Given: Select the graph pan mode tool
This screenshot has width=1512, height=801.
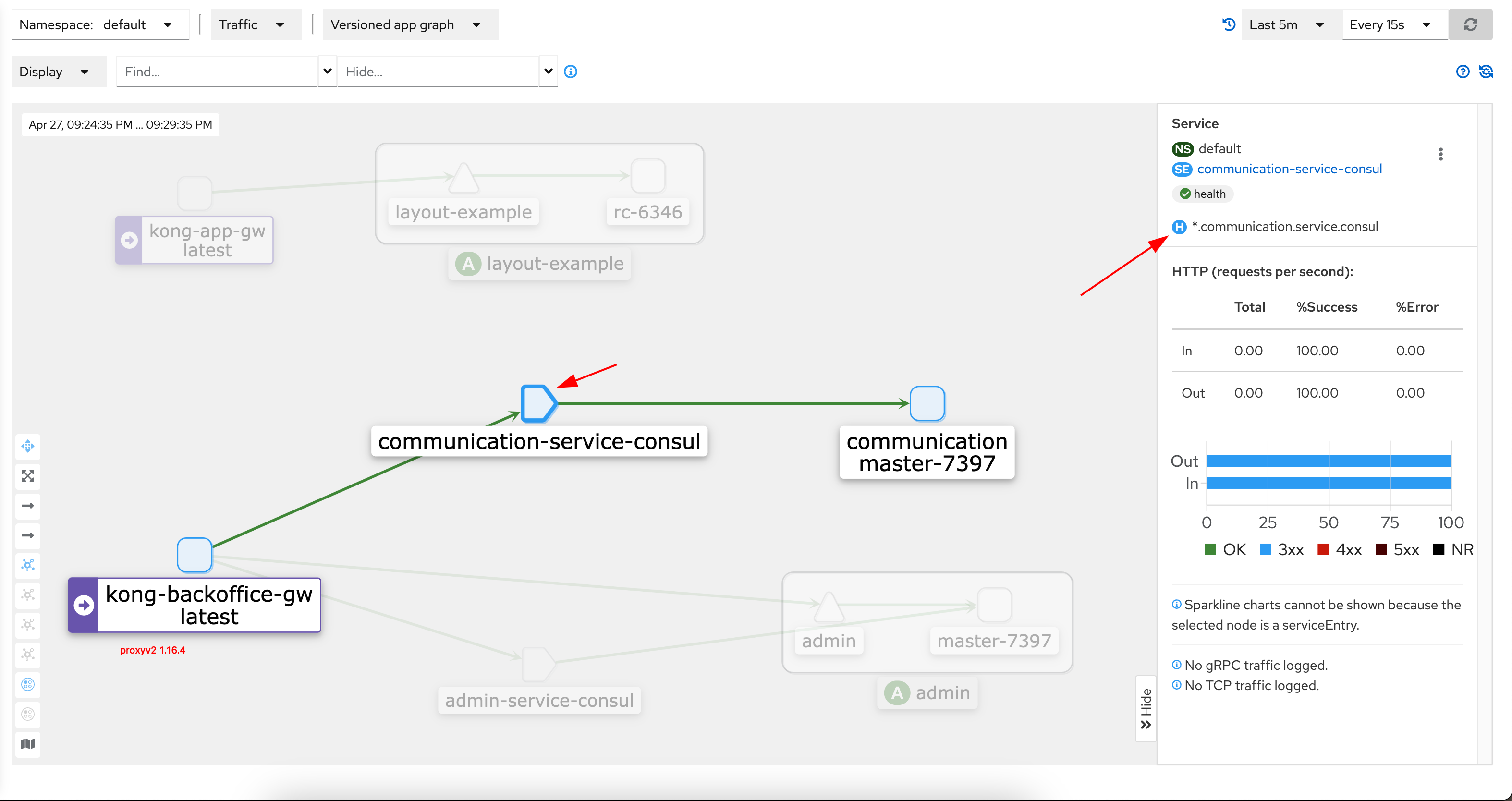Looking at the screenshot, I should tap(28, 447).
